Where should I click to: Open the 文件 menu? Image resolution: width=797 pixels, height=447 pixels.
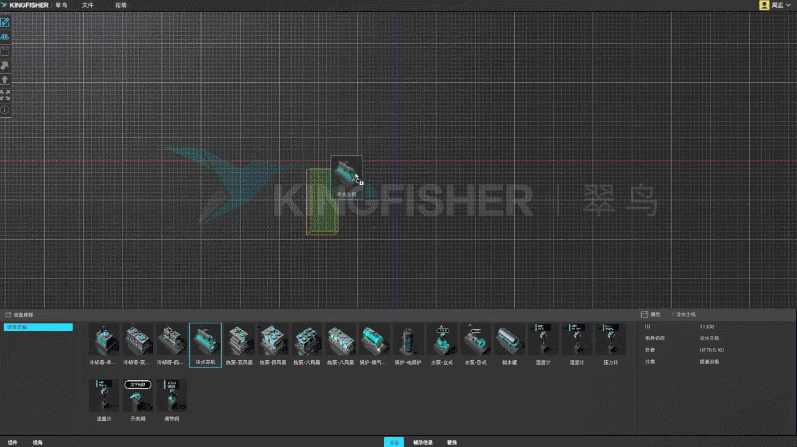pos(87,5)
